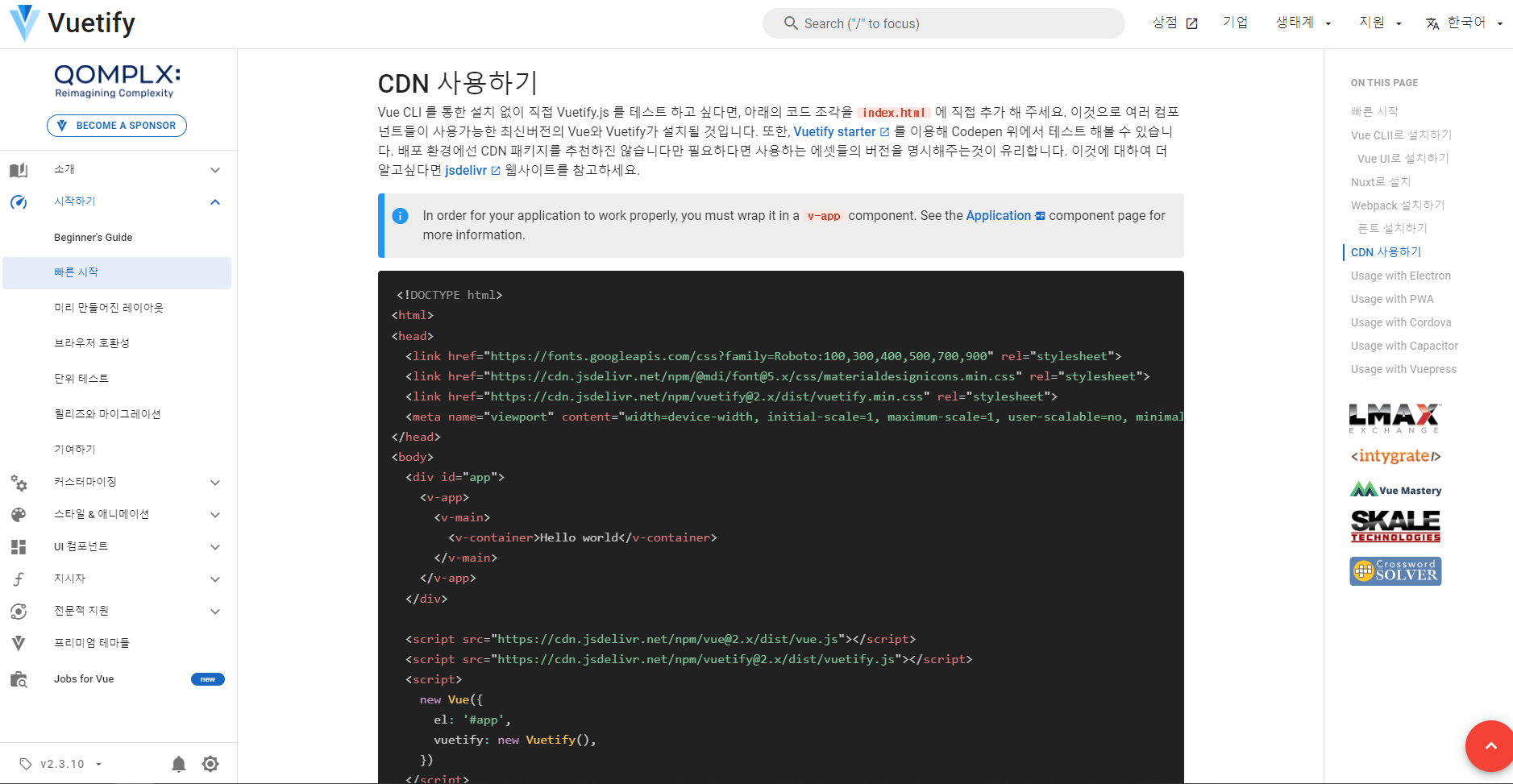Click the Become a Sponsor button
This screenshot has width=1513, height=784.
tap(117, 126)
